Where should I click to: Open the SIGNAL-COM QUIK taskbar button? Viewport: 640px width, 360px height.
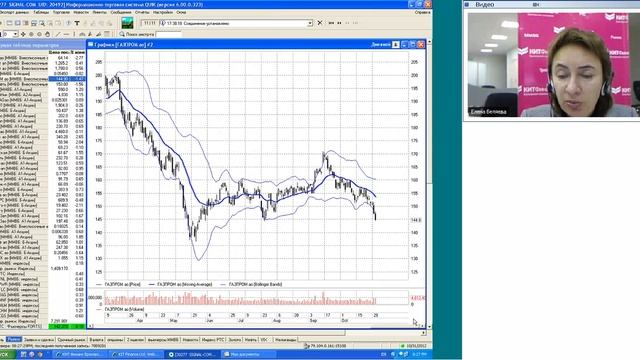point(193,354)
